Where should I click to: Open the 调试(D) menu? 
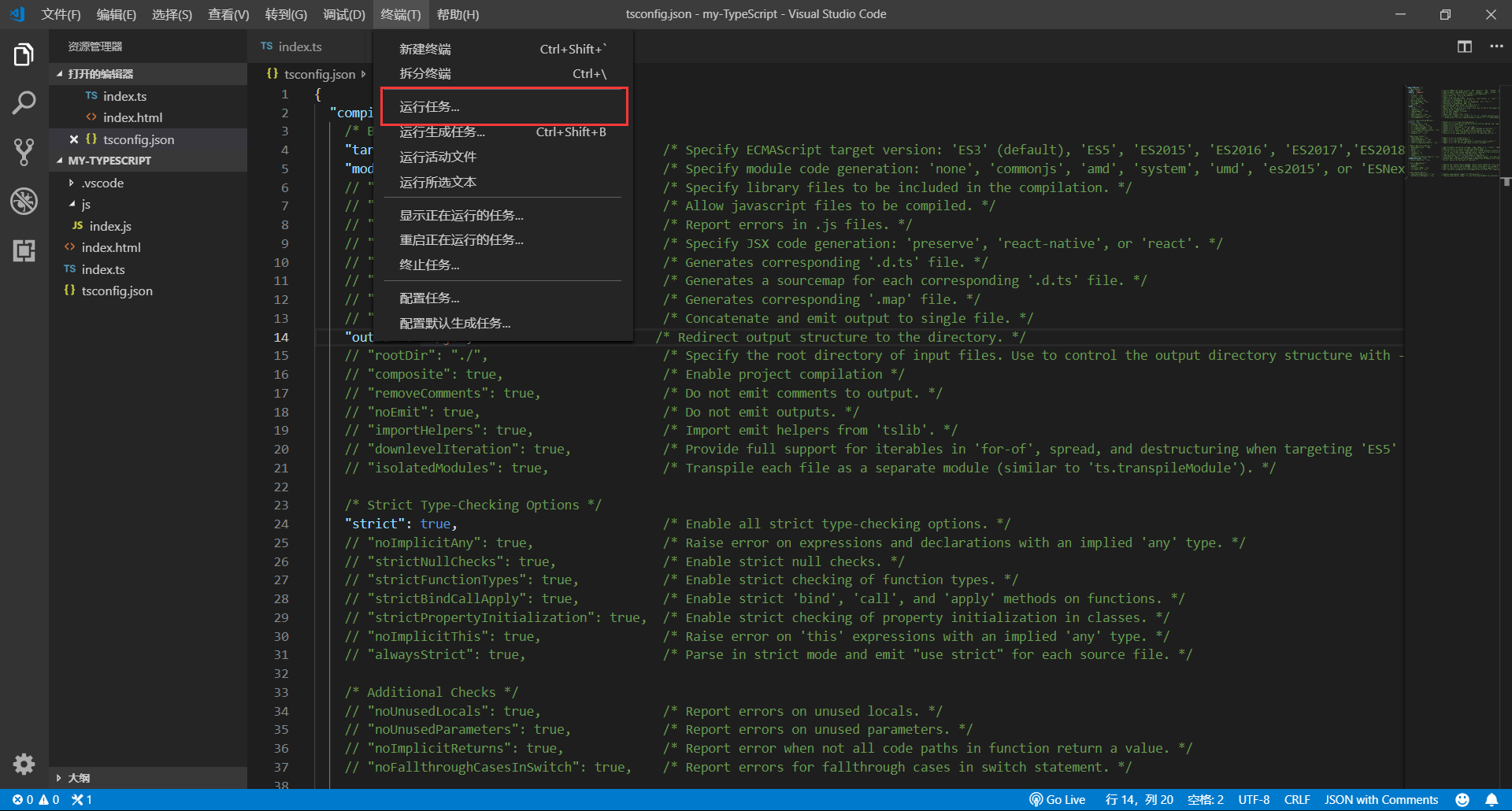pos(344,14)
